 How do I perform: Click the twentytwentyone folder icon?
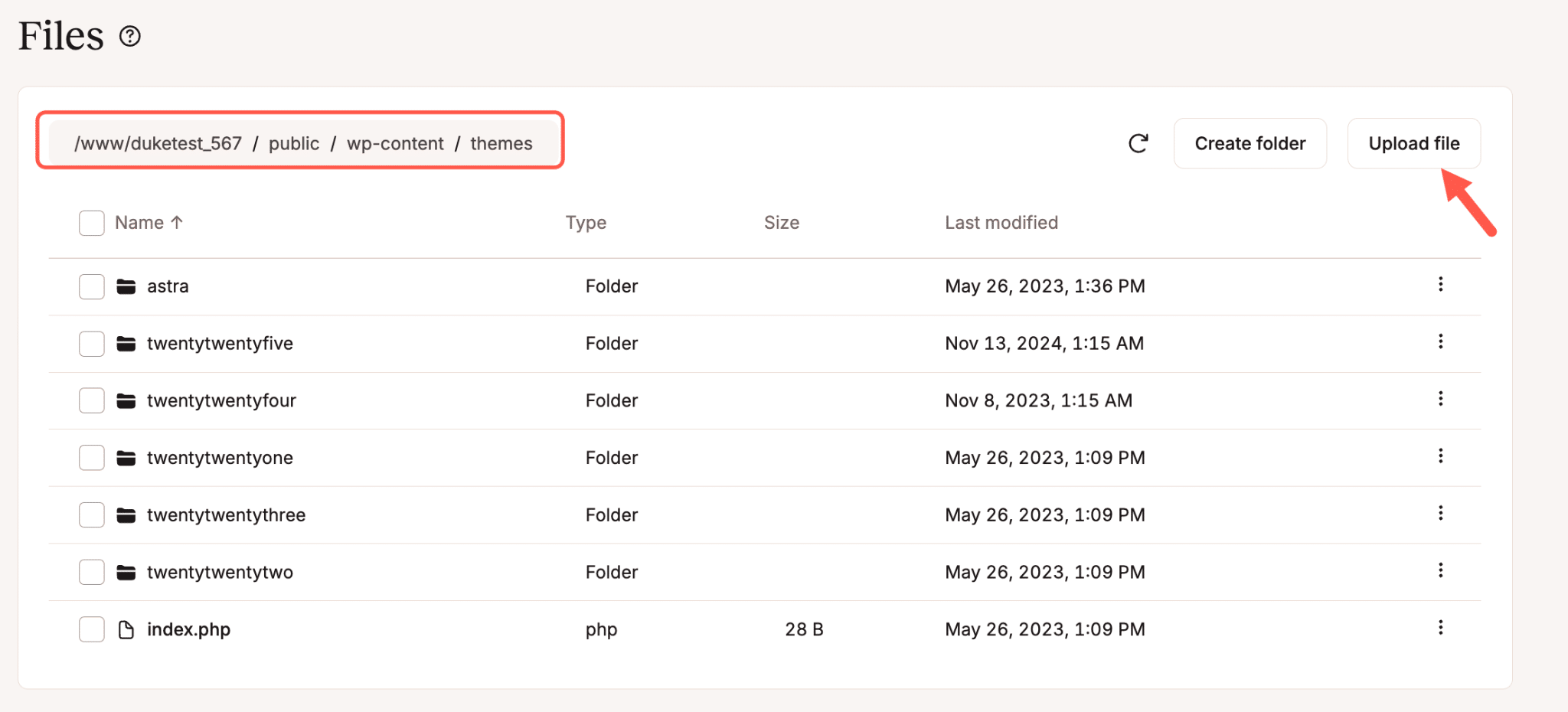[x=126, y=458]
